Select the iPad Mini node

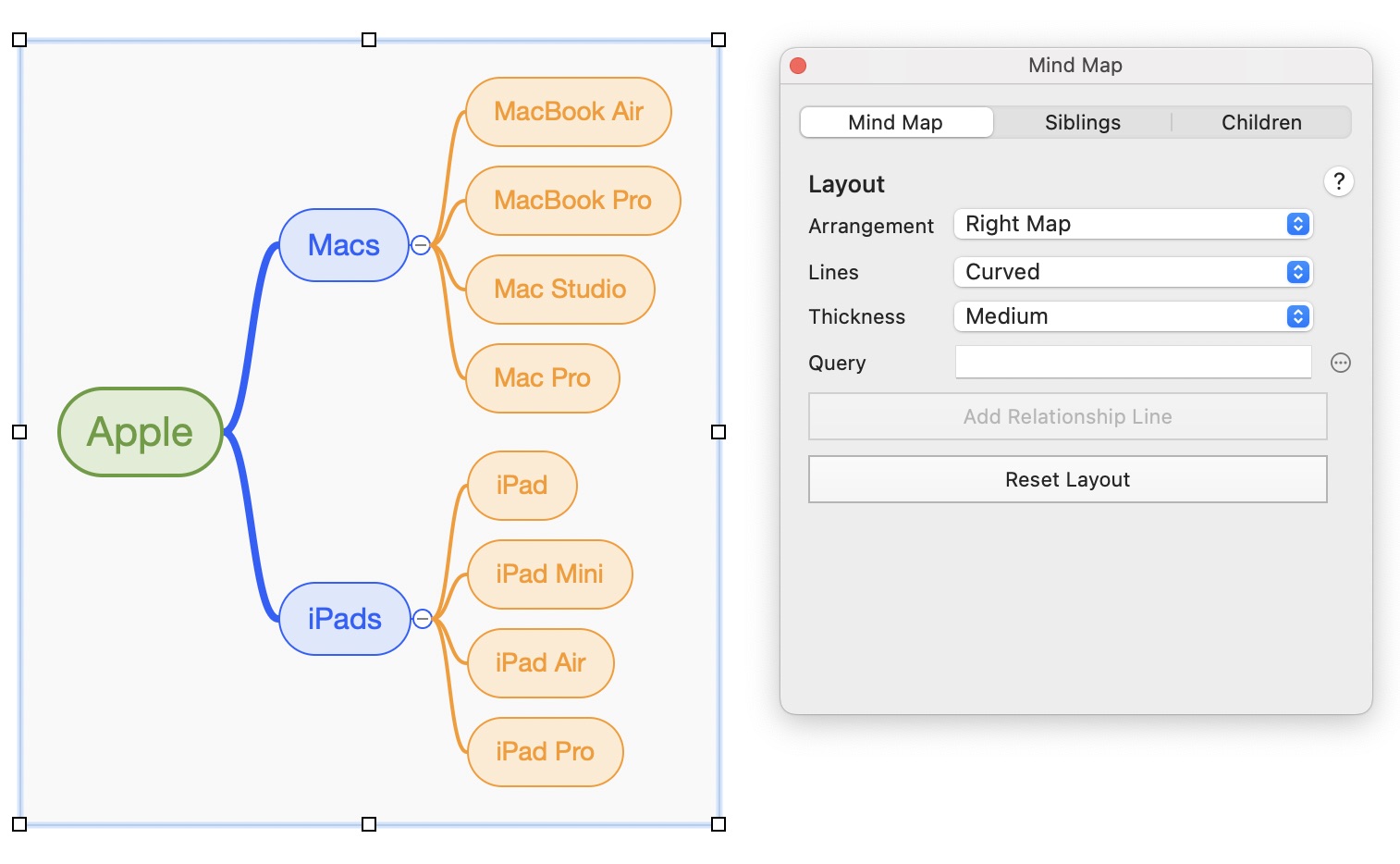pos(549,574)
